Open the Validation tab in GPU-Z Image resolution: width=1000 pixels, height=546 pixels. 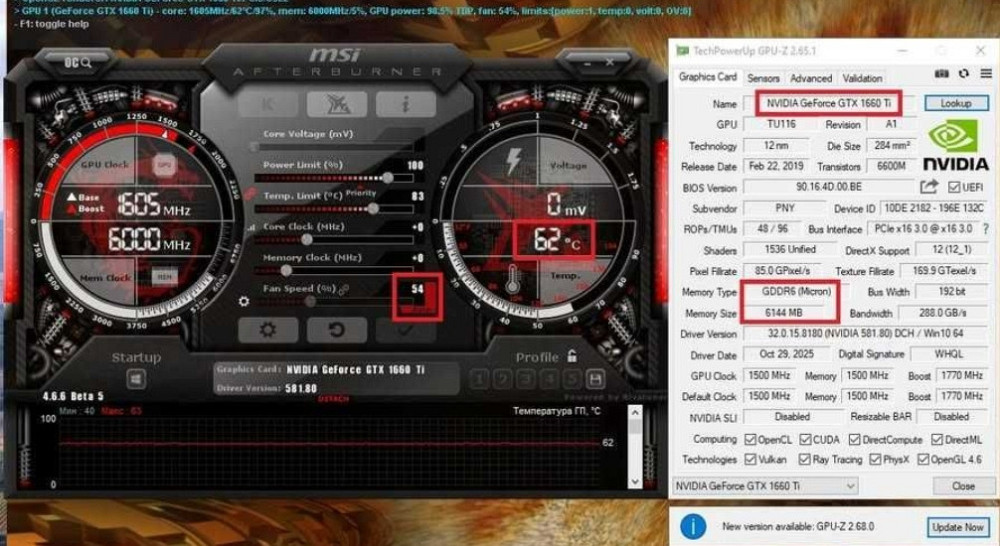(862, 78)
